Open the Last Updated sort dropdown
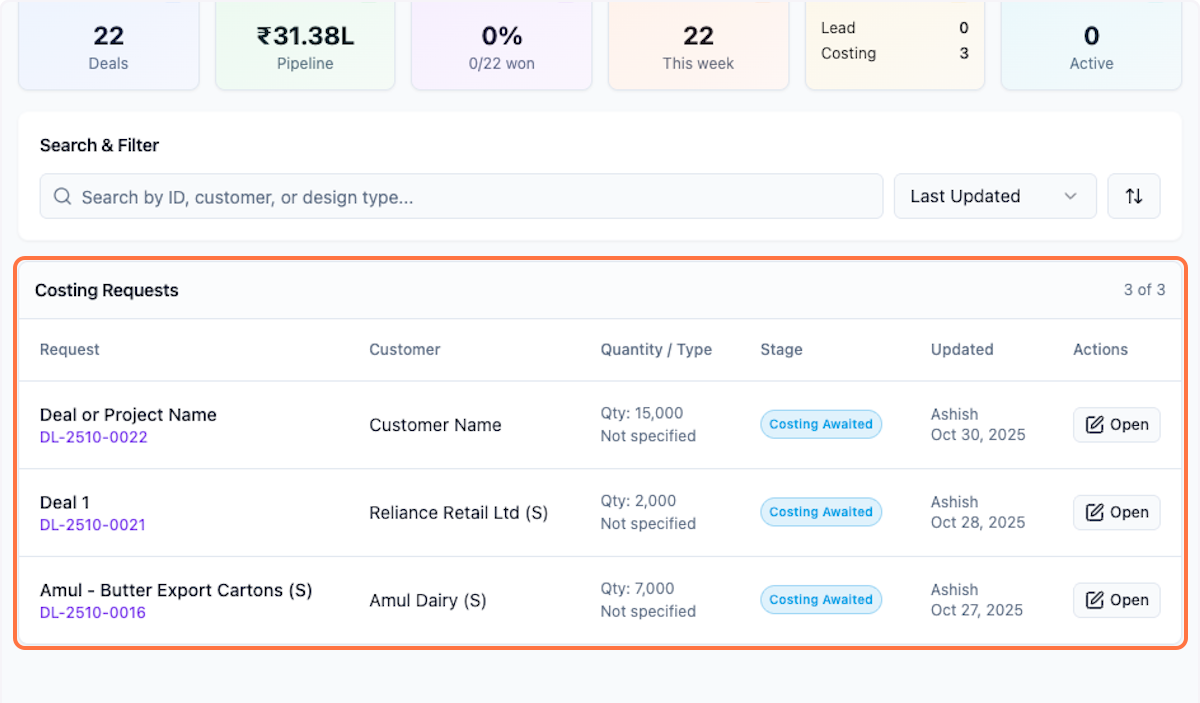Viewport: 1200px width, 703px height. (994, 196)
